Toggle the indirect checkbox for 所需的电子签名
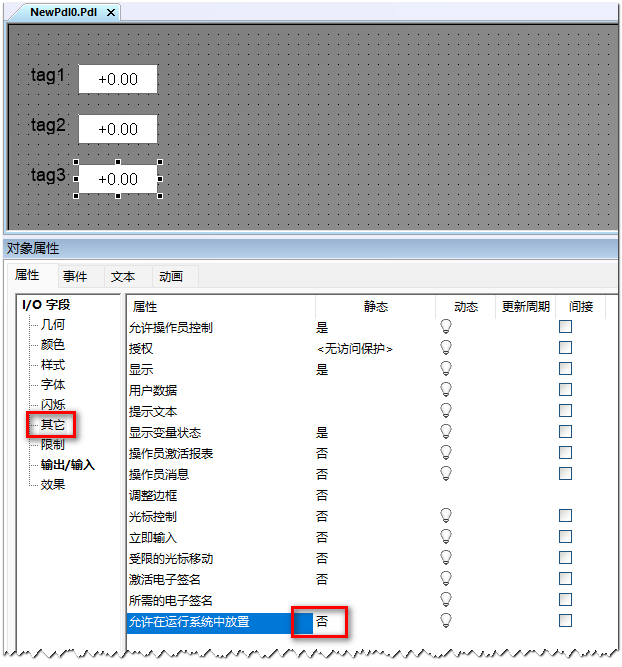 coord(565,600)
